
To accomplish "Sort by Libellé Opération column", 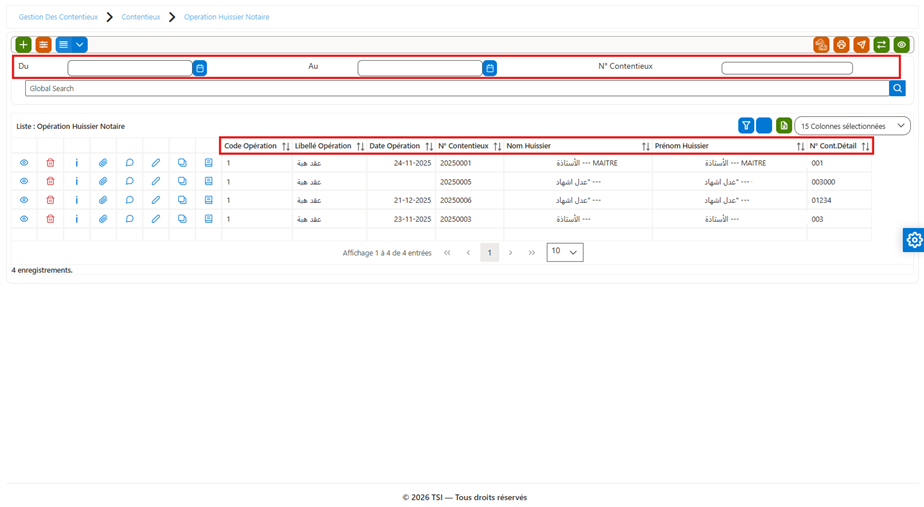I will [x=360, y=146].
